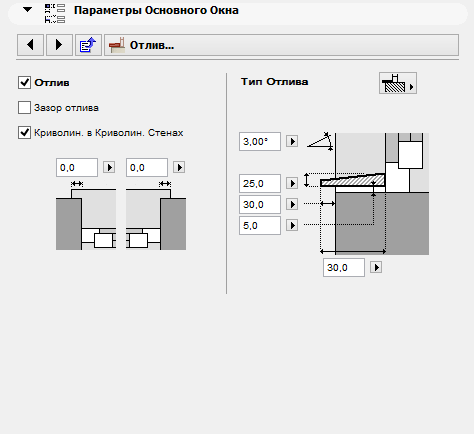Go to next settings page arrow
The width and height of the screenshot is (474, 434).
point(59,45)
